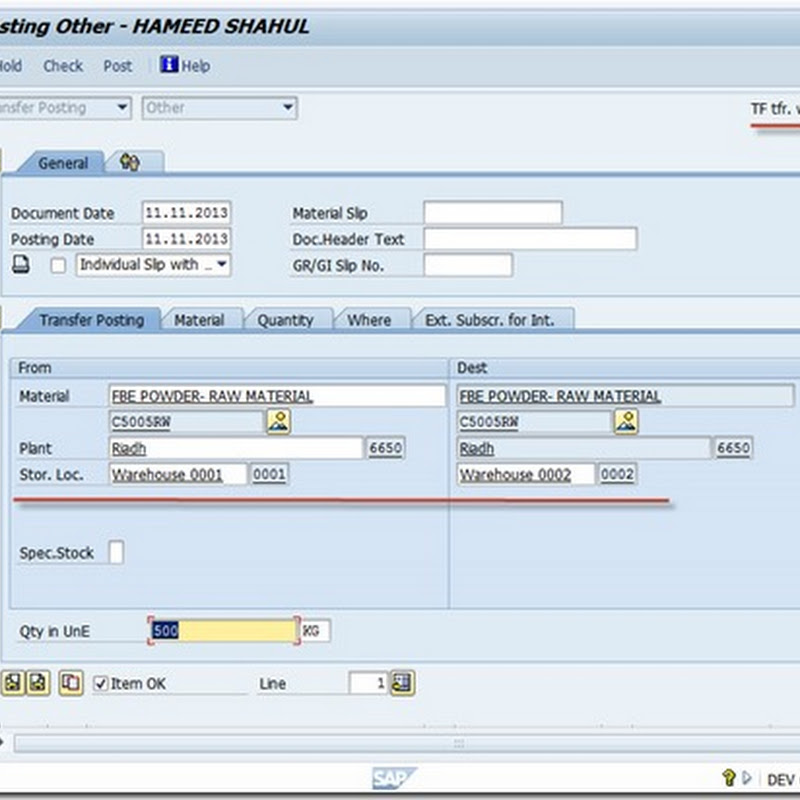Open the Other reference dropdown
Viewport: 800px width, 800px height.
point(219,108)
